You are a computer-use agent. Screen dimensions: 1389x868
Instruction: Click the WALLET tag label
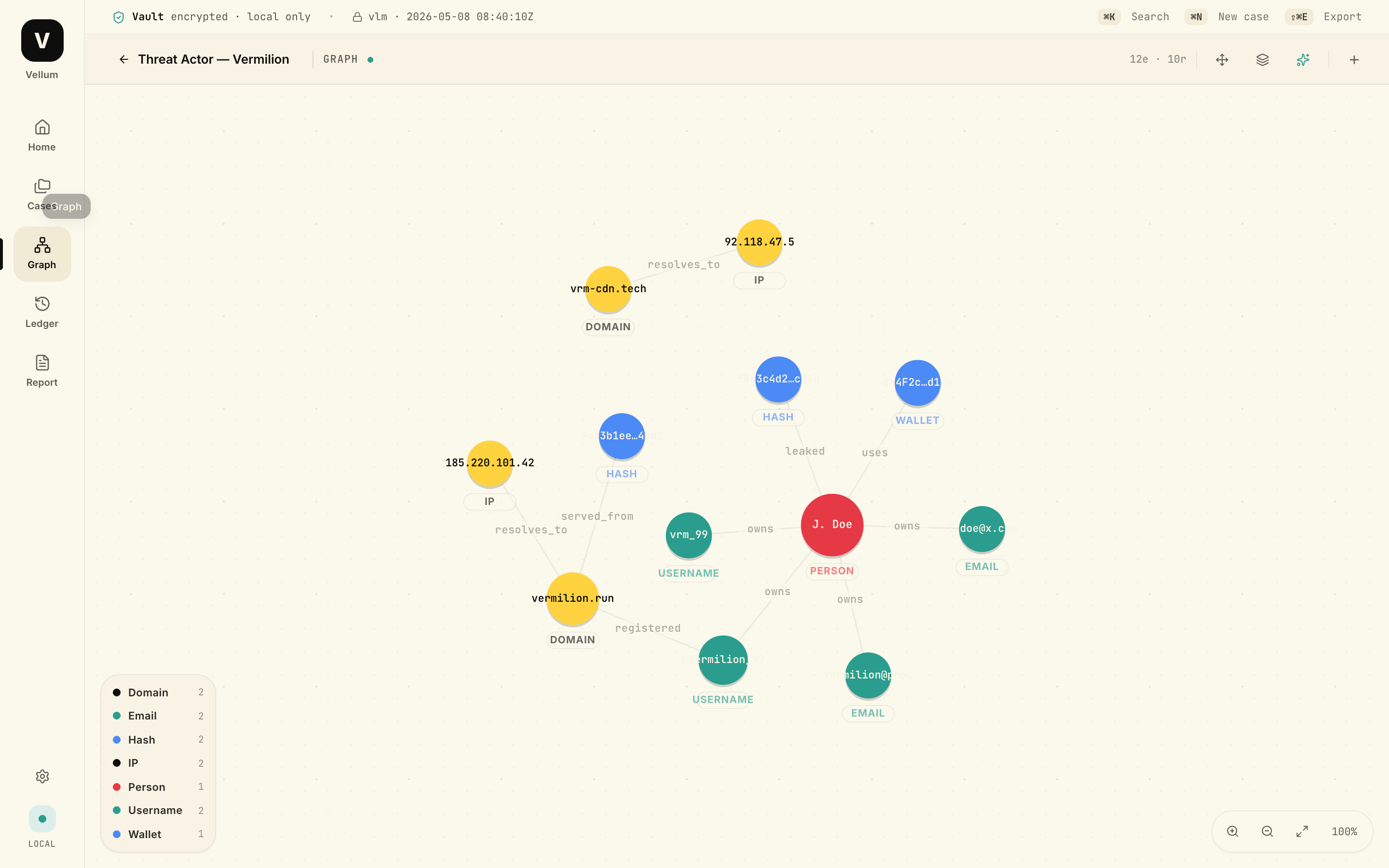pos(917,421)
